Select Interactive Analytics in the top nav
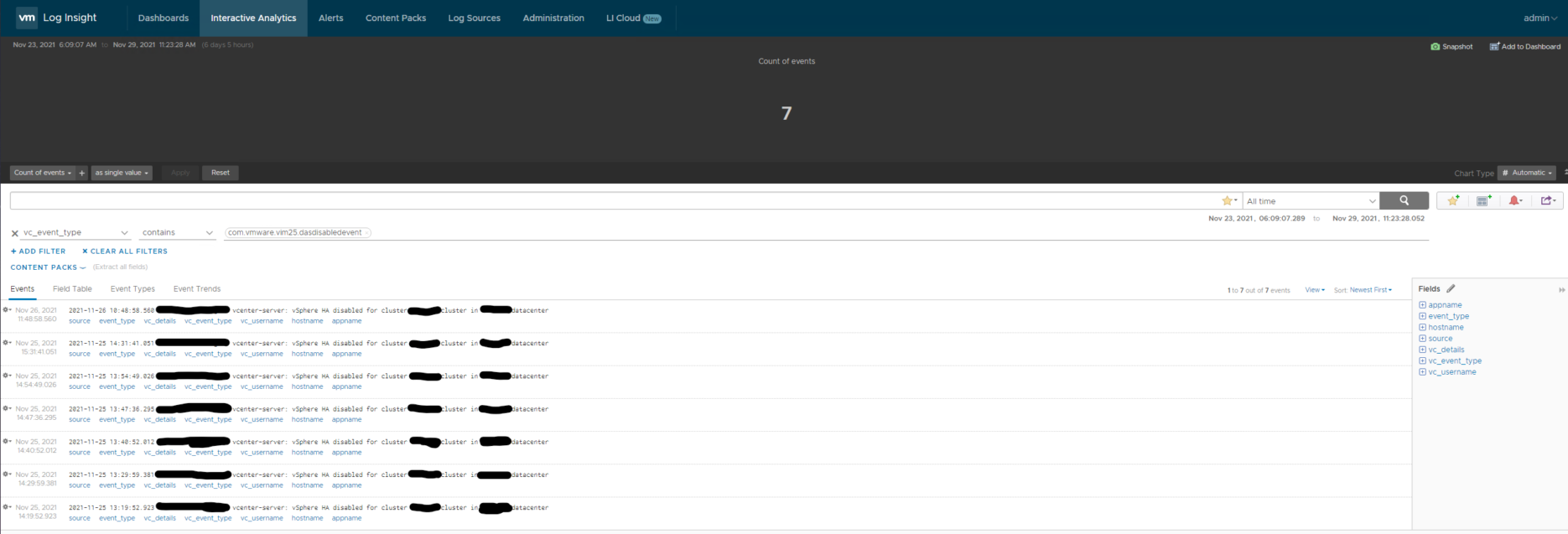Image resolution: width=1568 pixels, height=534 pixels. 253,18
